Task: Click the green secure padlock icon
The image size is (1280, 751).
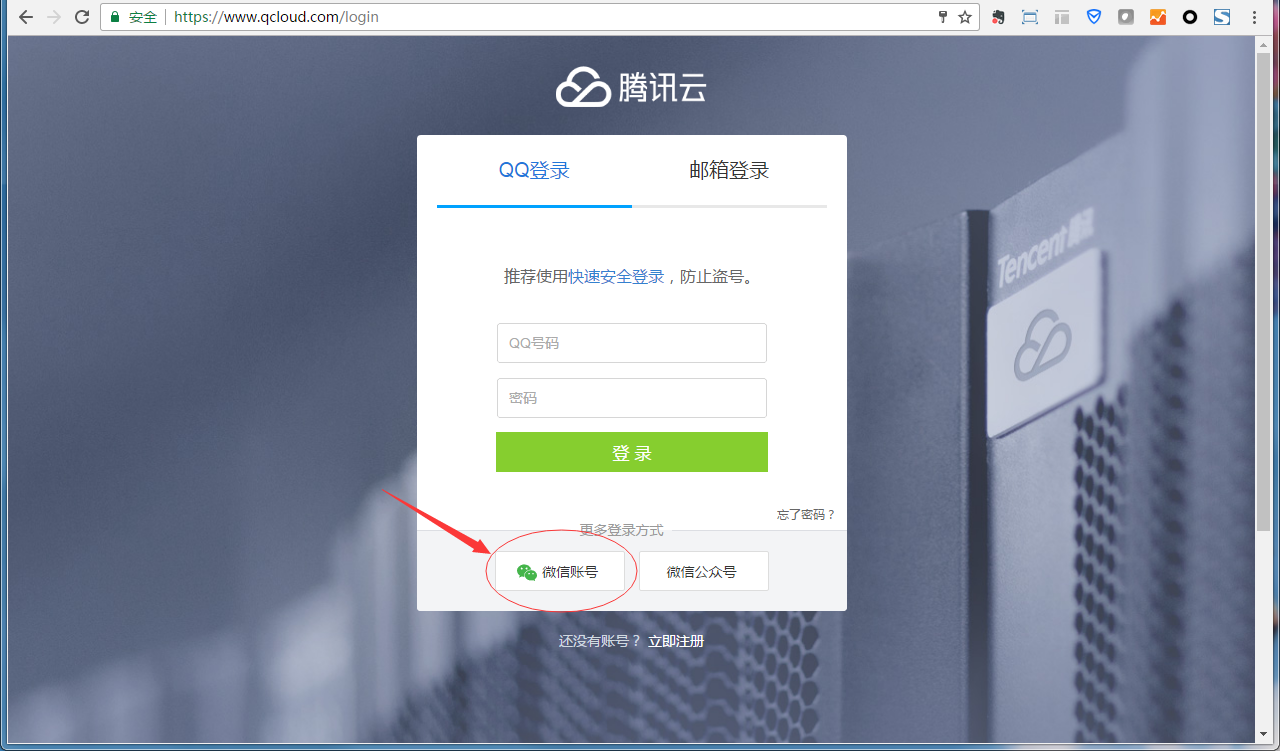Action: [115, 17]
